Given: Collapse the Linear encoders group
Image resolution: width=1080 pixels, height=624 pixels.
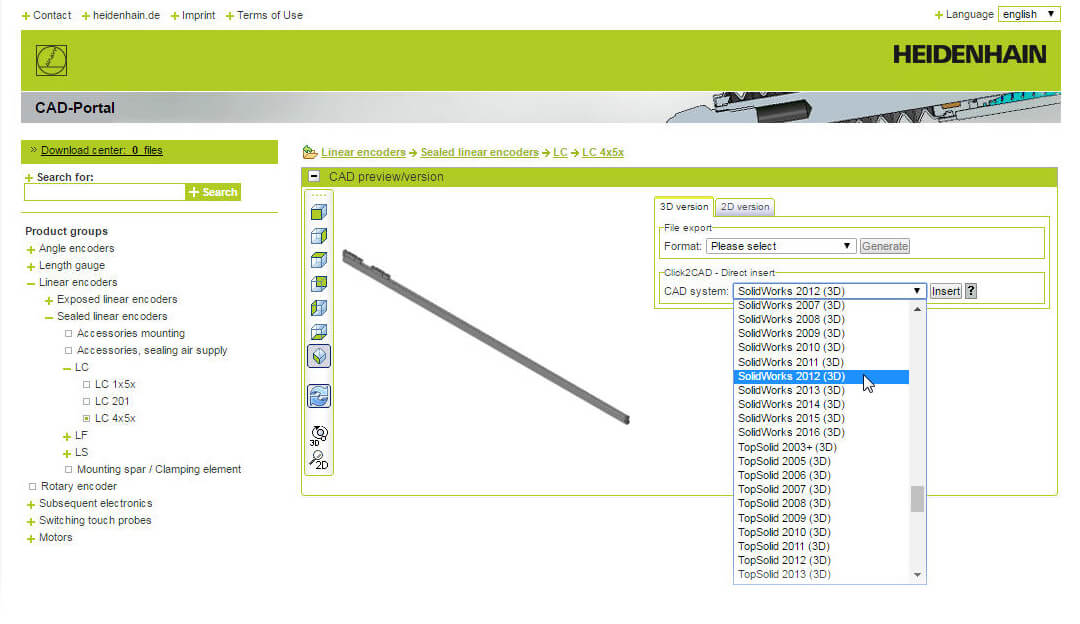Looking at the screenshot, I should coord(30,283).
